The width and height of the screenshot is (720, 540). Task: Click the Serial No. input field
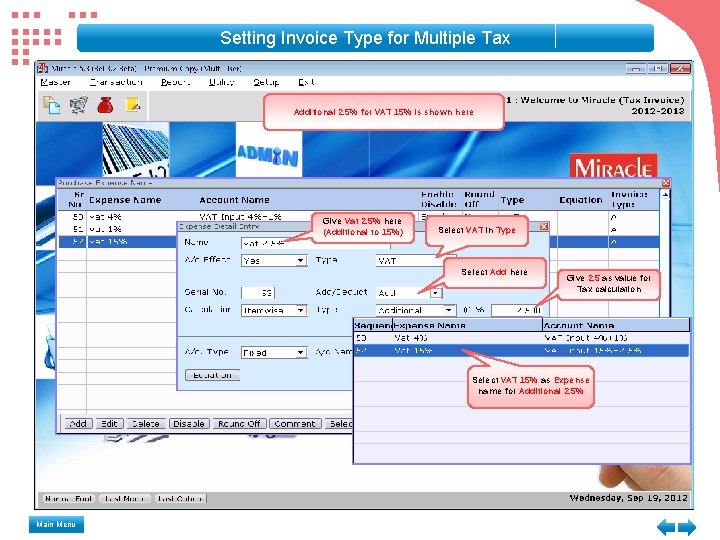[258, 292]
